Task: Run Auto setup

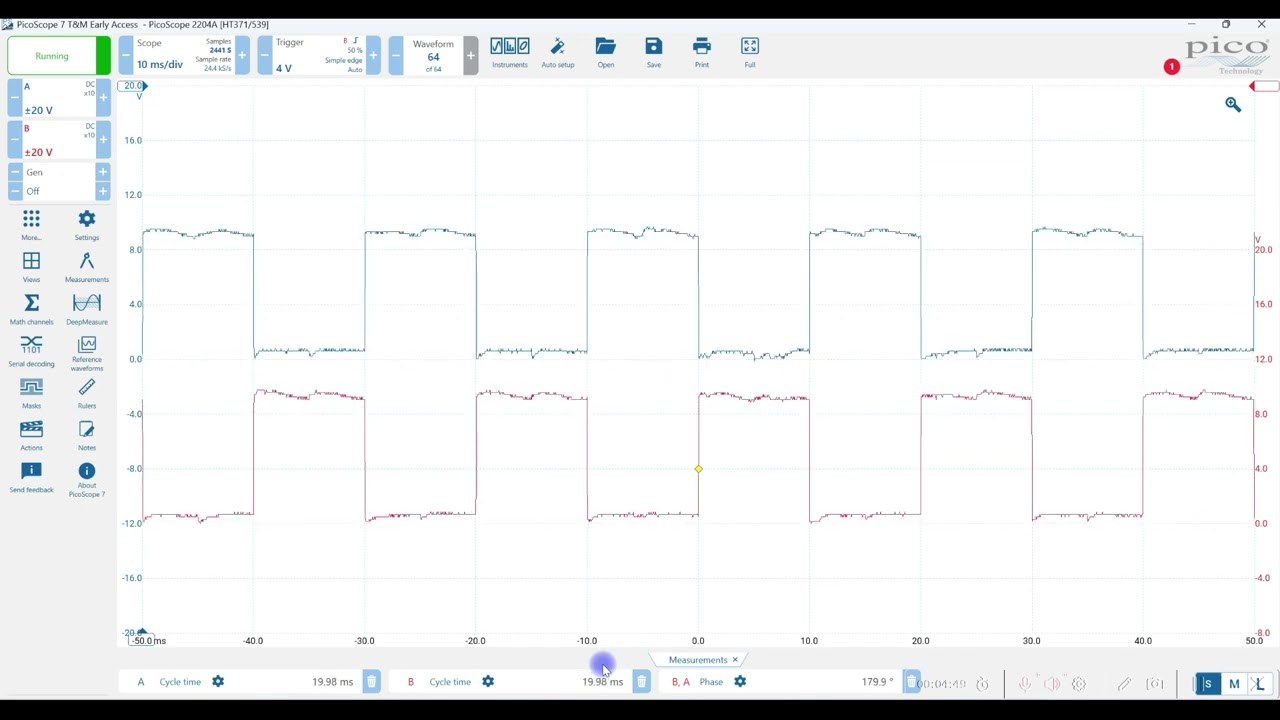Action: (x=557, y=53)
